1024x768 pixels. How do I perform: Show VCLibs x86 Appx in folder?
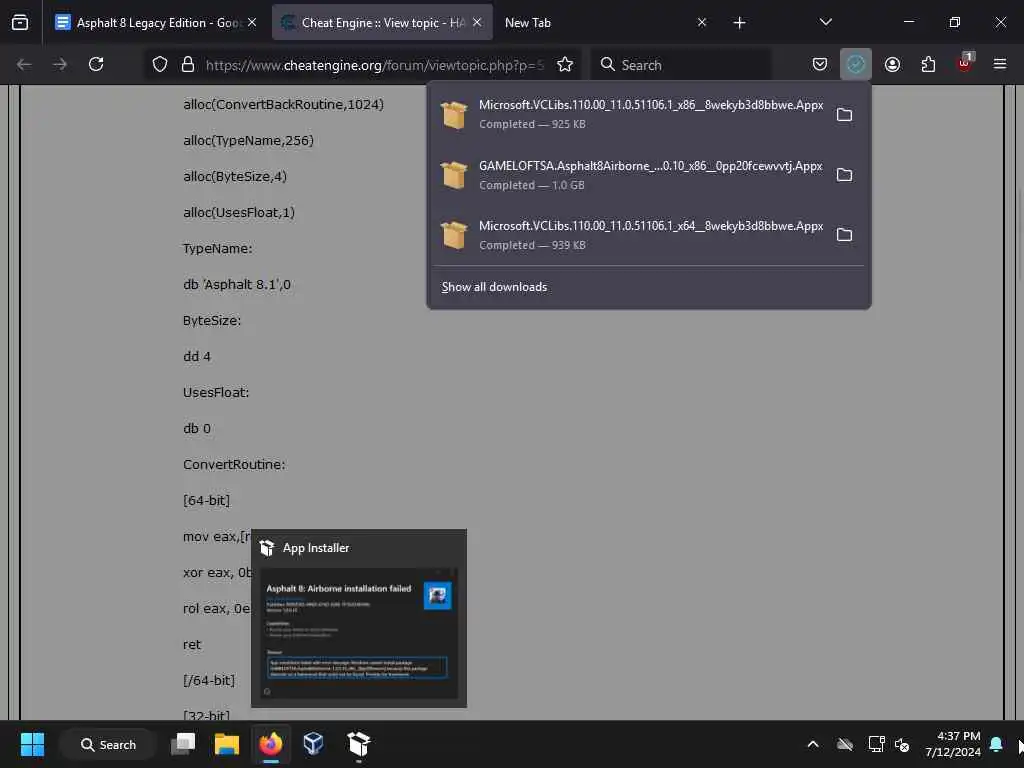tap(844, 115)
